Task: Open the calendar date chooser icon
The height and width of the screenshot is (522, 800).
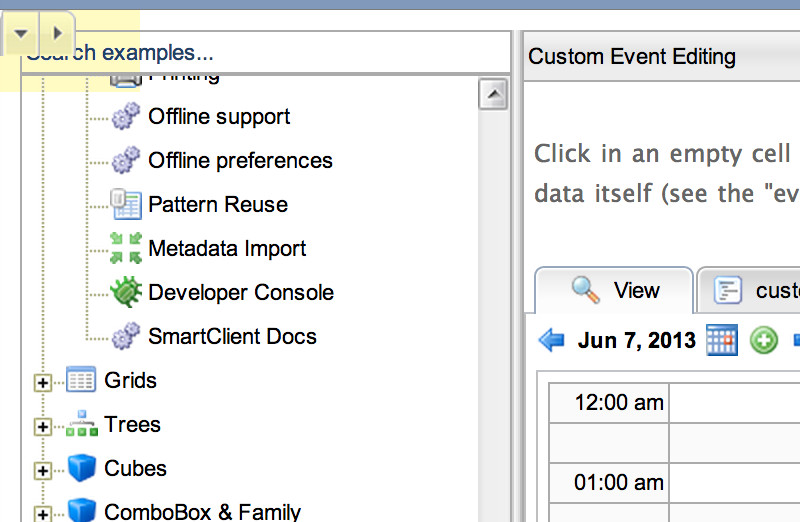Action: [x=721, y=340]
